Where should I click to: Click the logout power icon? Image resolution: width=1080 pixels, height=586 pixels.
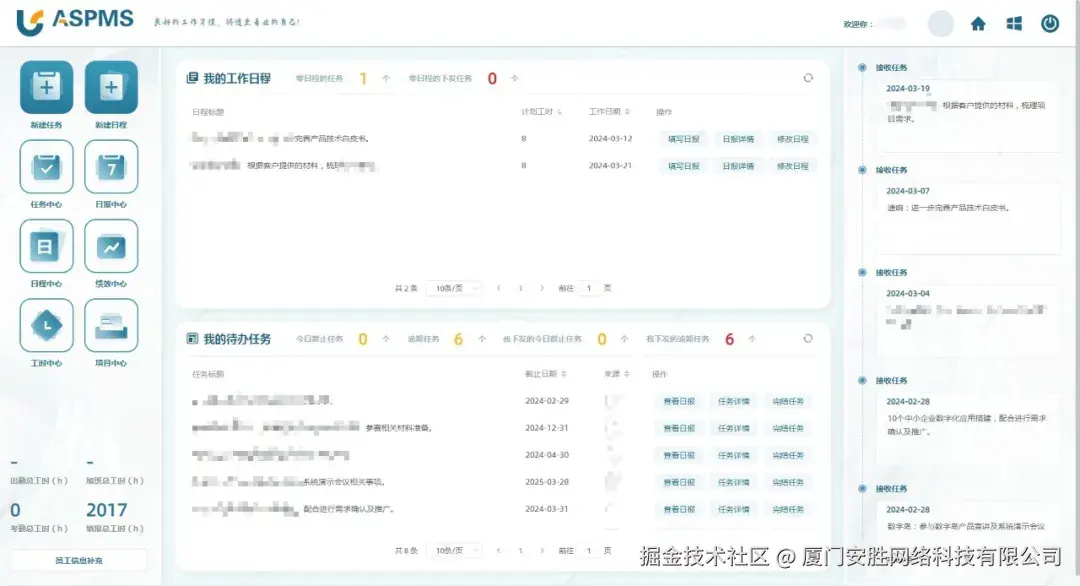(1050, 22)
